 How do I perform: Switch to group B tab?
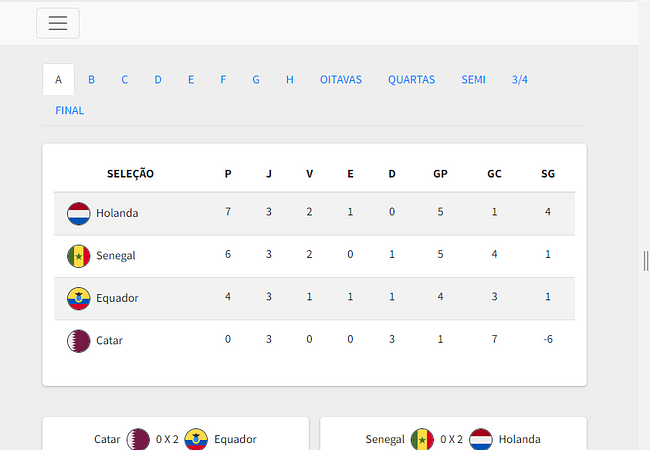(92, 80)
